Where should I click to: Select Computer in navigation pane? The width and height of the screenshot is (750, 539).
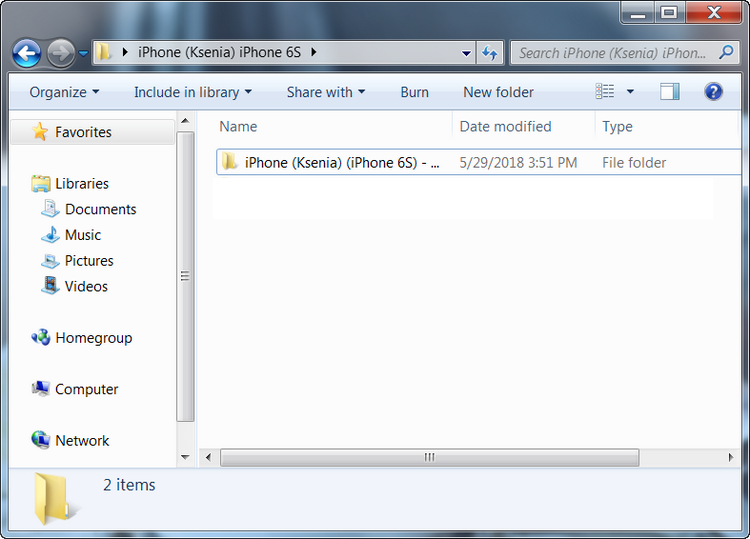pos(87,390)
